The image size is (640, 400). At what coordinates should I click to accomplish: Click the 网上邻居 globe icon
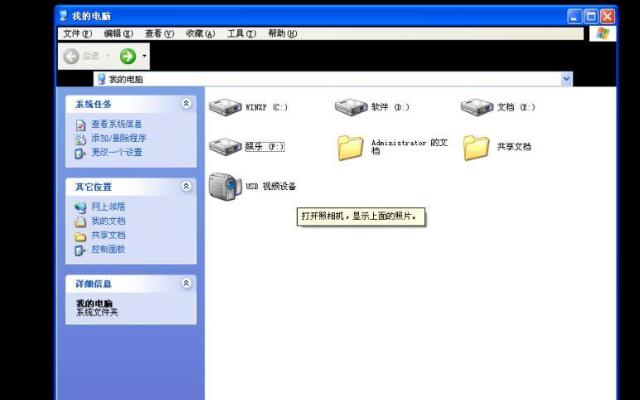point(80,207)
